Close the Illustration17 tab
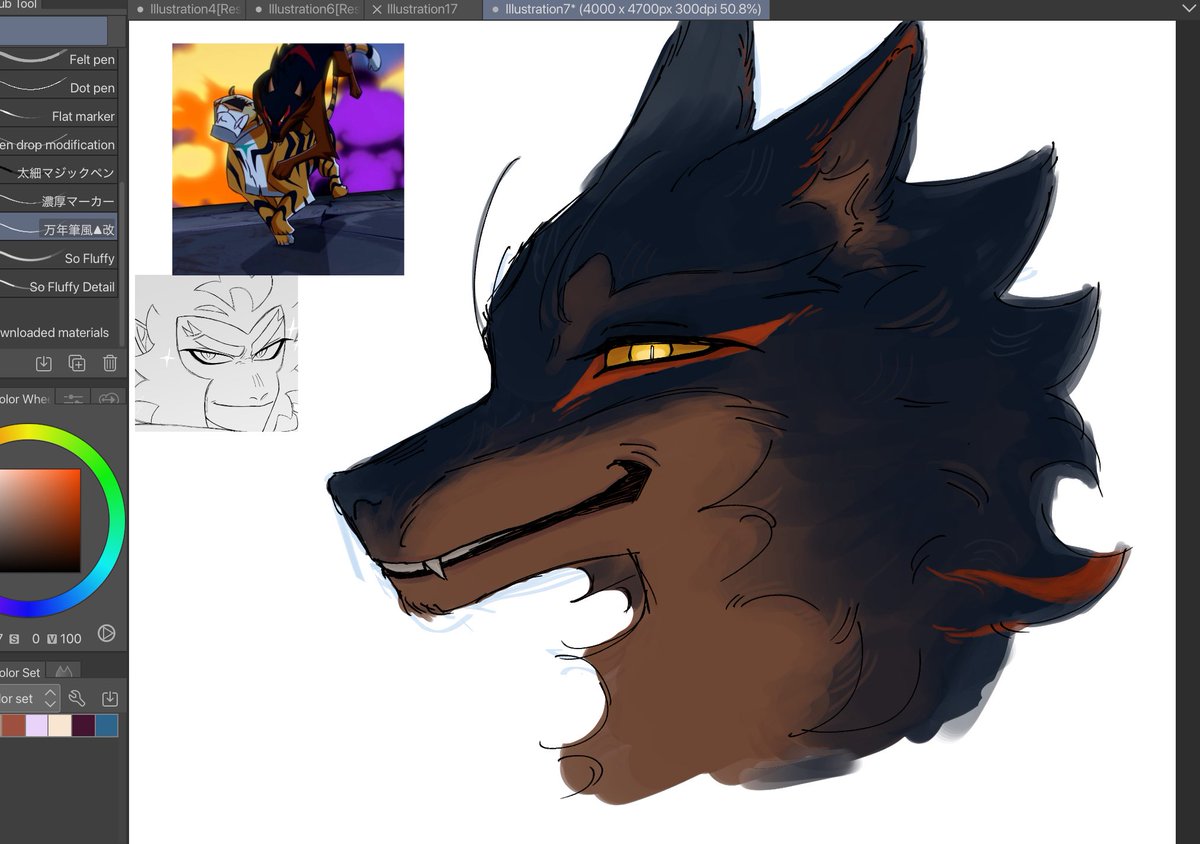This screenshot has height=844, width=1200. [376, 9]
